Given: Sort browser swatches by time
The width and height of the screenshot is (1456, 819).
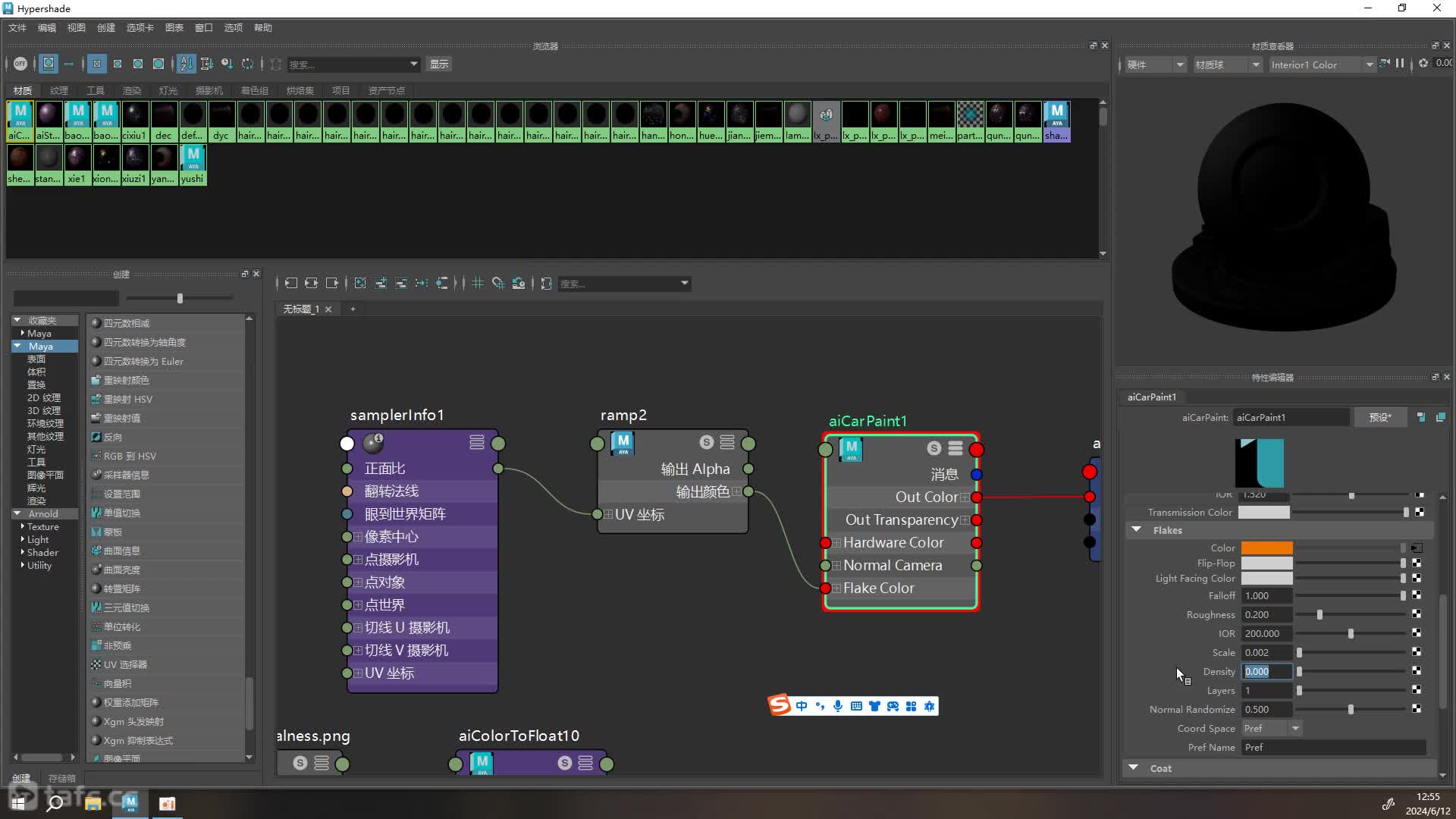Looking at the screenshot, I should pyautogui.click(x=227, y=64).
